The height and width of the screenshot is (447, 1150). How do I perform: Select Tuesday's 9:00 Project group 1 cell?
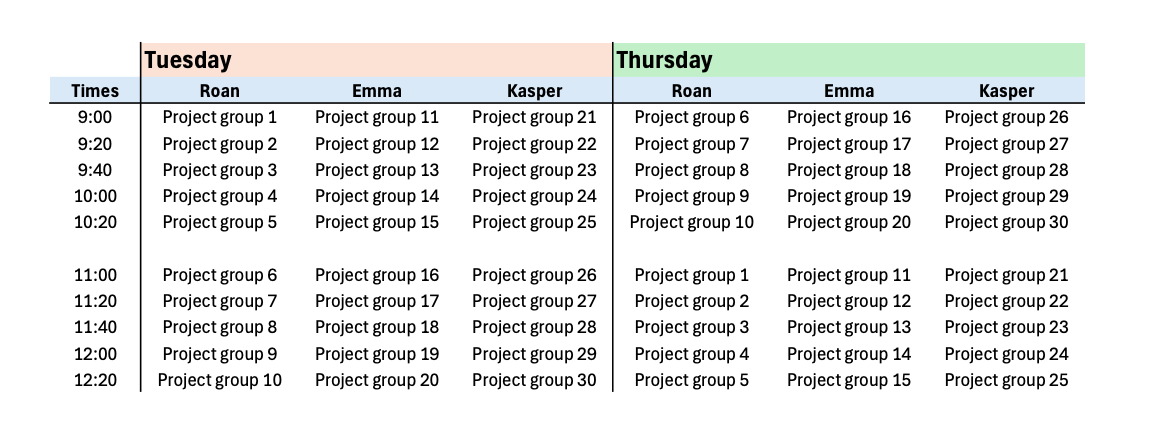click(220, 118)
